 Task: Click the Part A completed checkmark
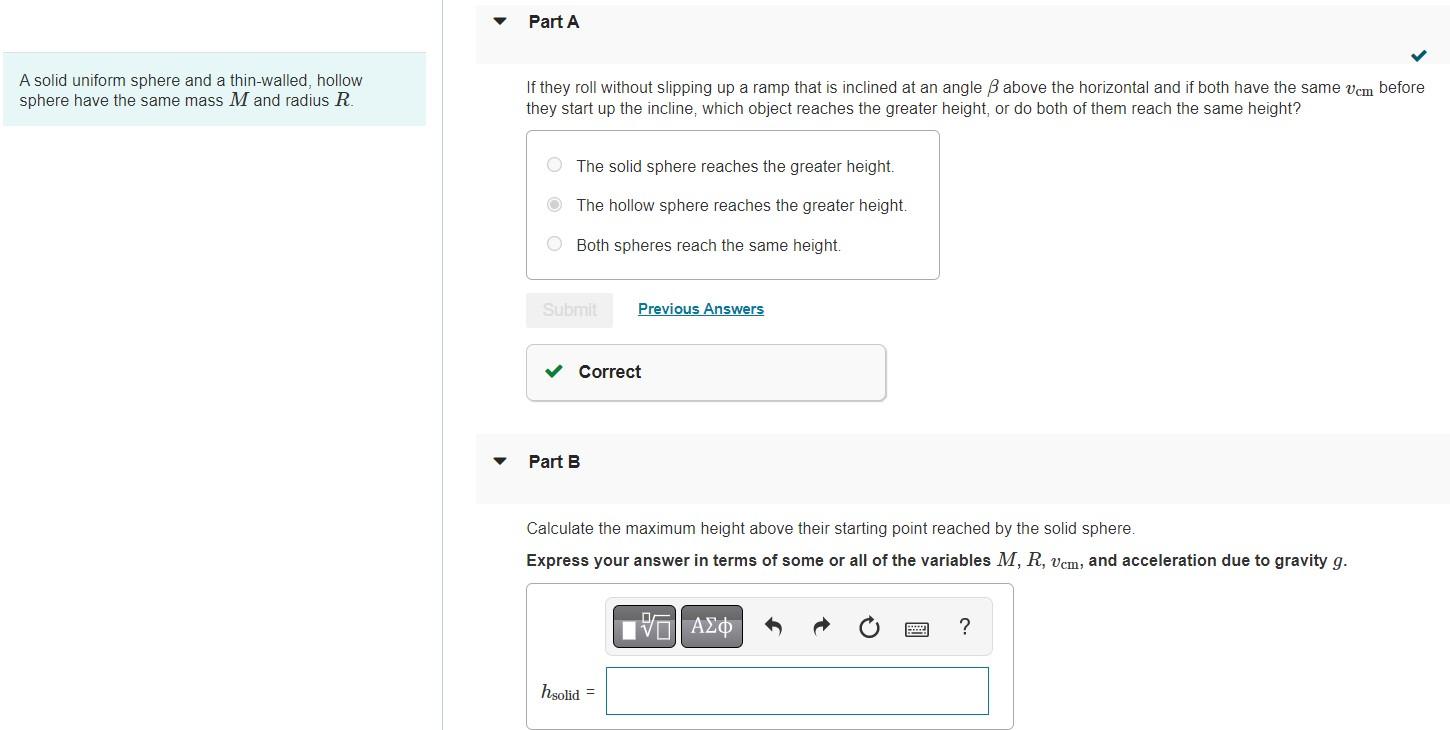point(1418,55)
